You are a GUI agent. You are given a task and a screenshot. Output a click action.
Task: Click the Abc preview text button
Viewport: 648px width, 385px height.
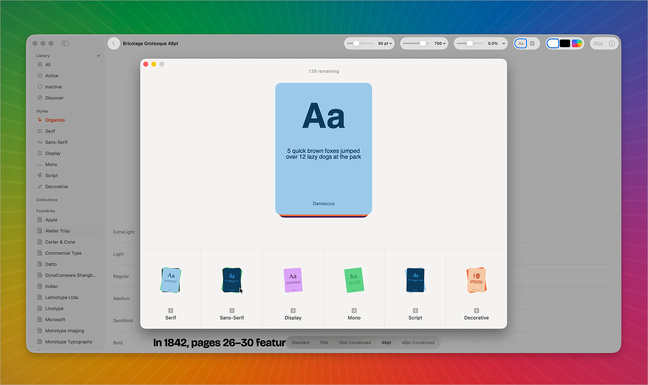pyautogui.click(x=598, y=43)
